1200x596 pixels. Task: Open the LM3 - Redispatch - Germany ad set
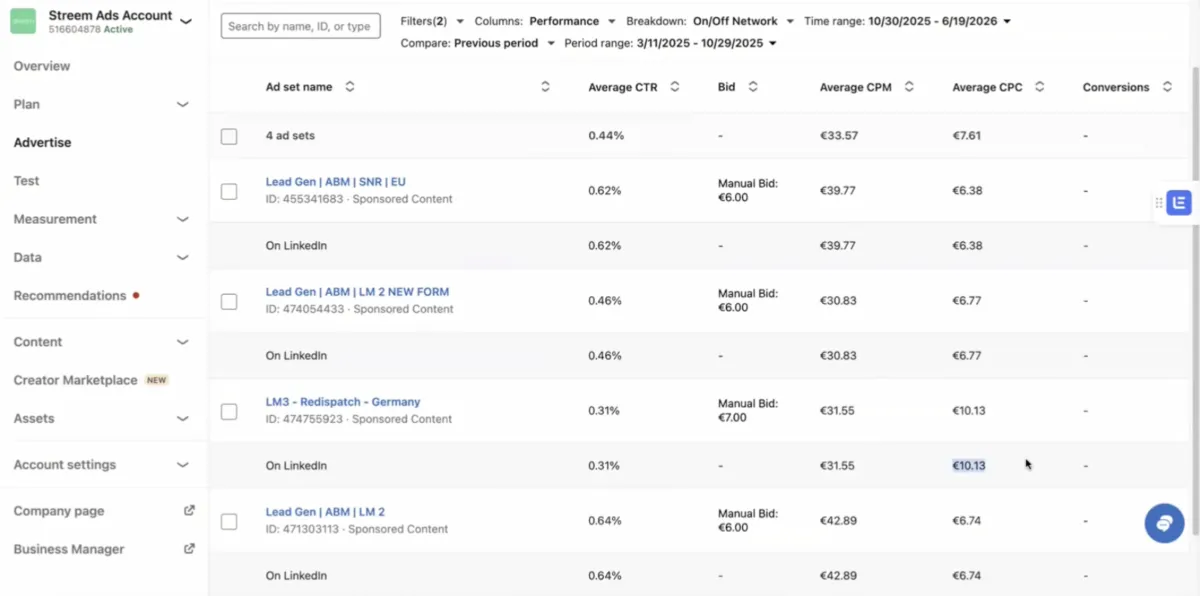(x=343, y=402)
